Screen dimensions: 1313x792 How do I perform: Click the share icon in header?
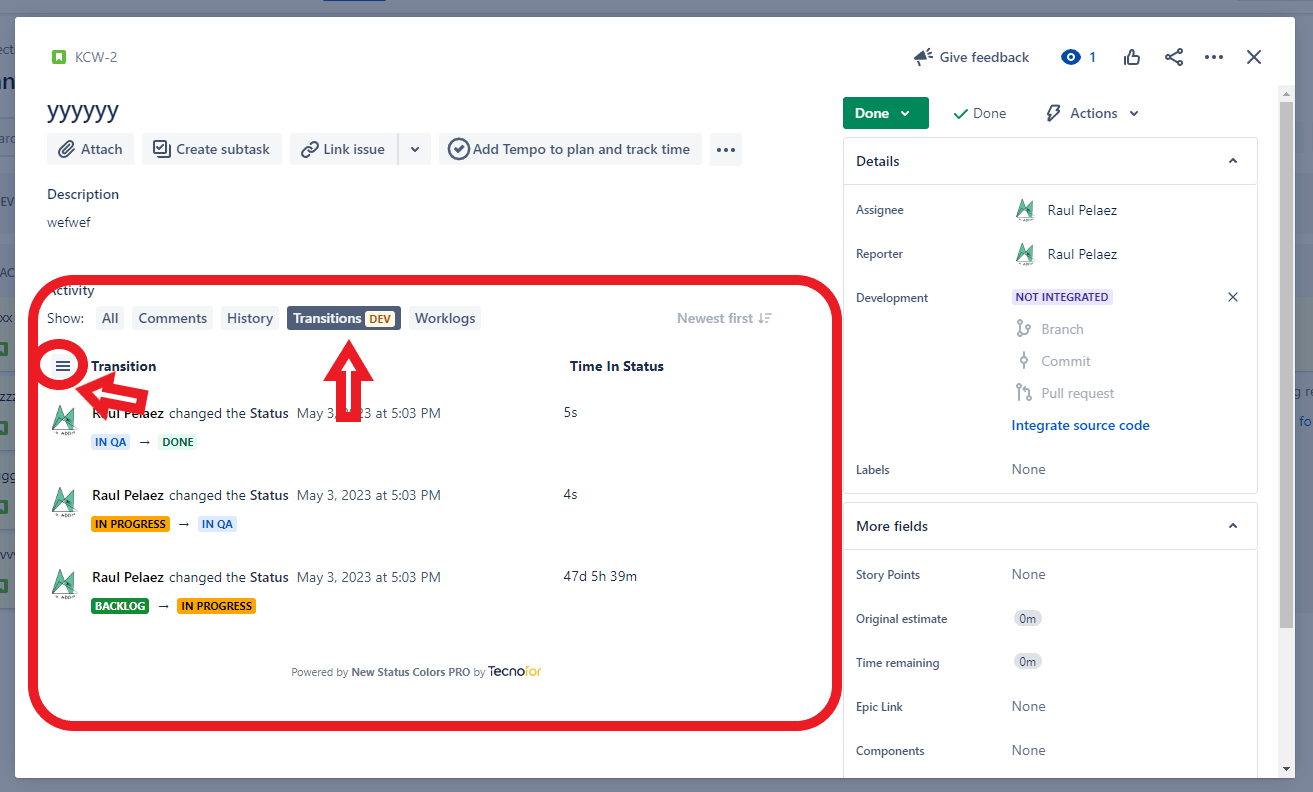coord(1174,57)
